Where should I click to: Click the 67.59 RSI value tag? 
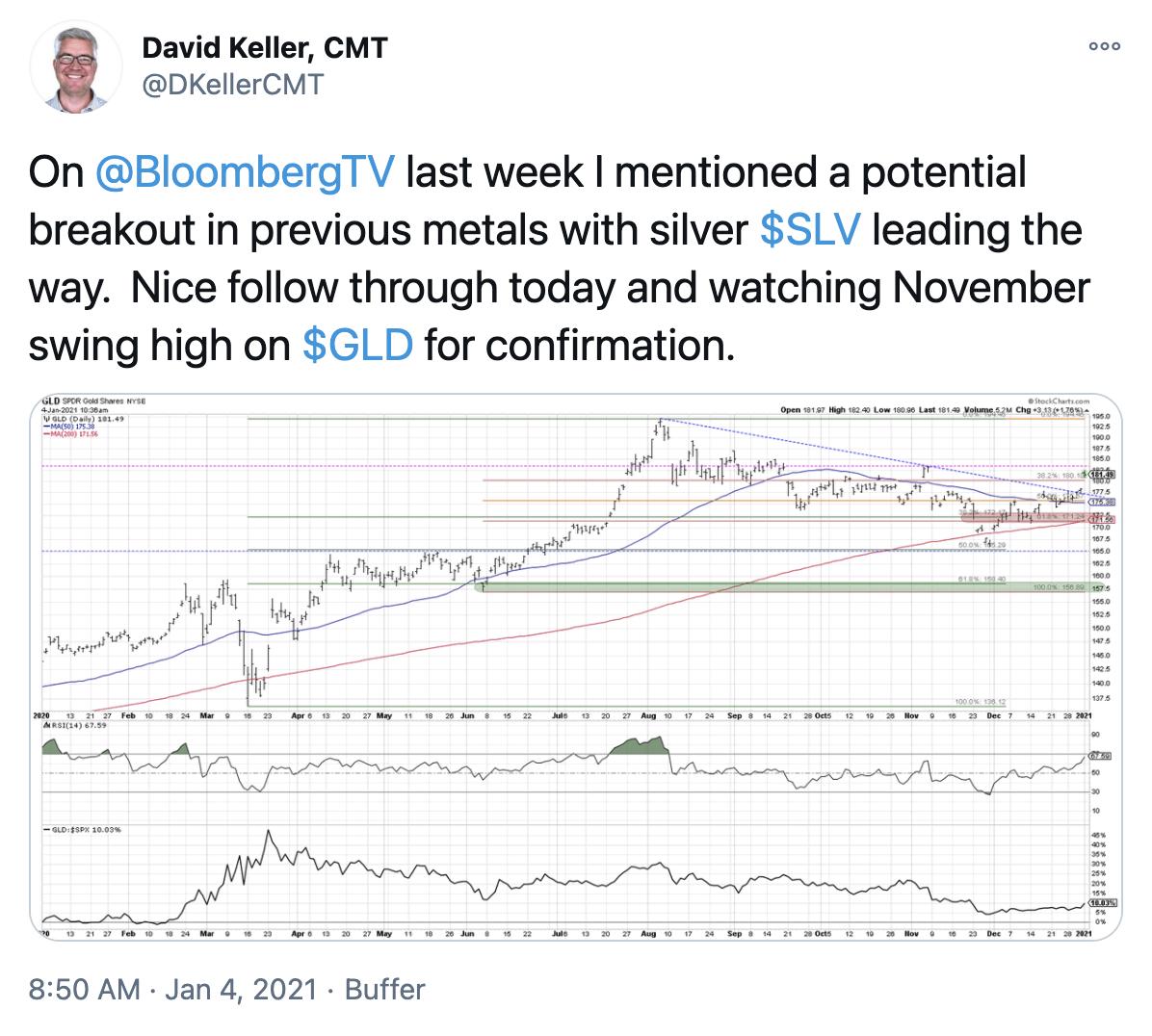(x=1100, y=755)
